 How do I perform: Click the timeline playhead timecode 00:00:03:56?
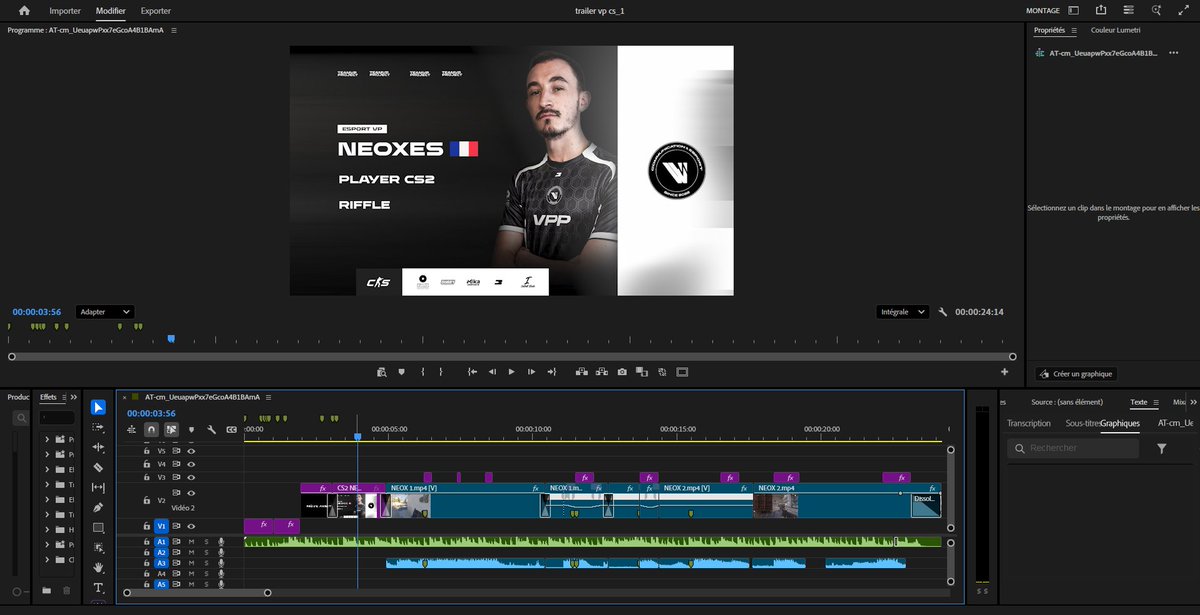tap(151, 413)
